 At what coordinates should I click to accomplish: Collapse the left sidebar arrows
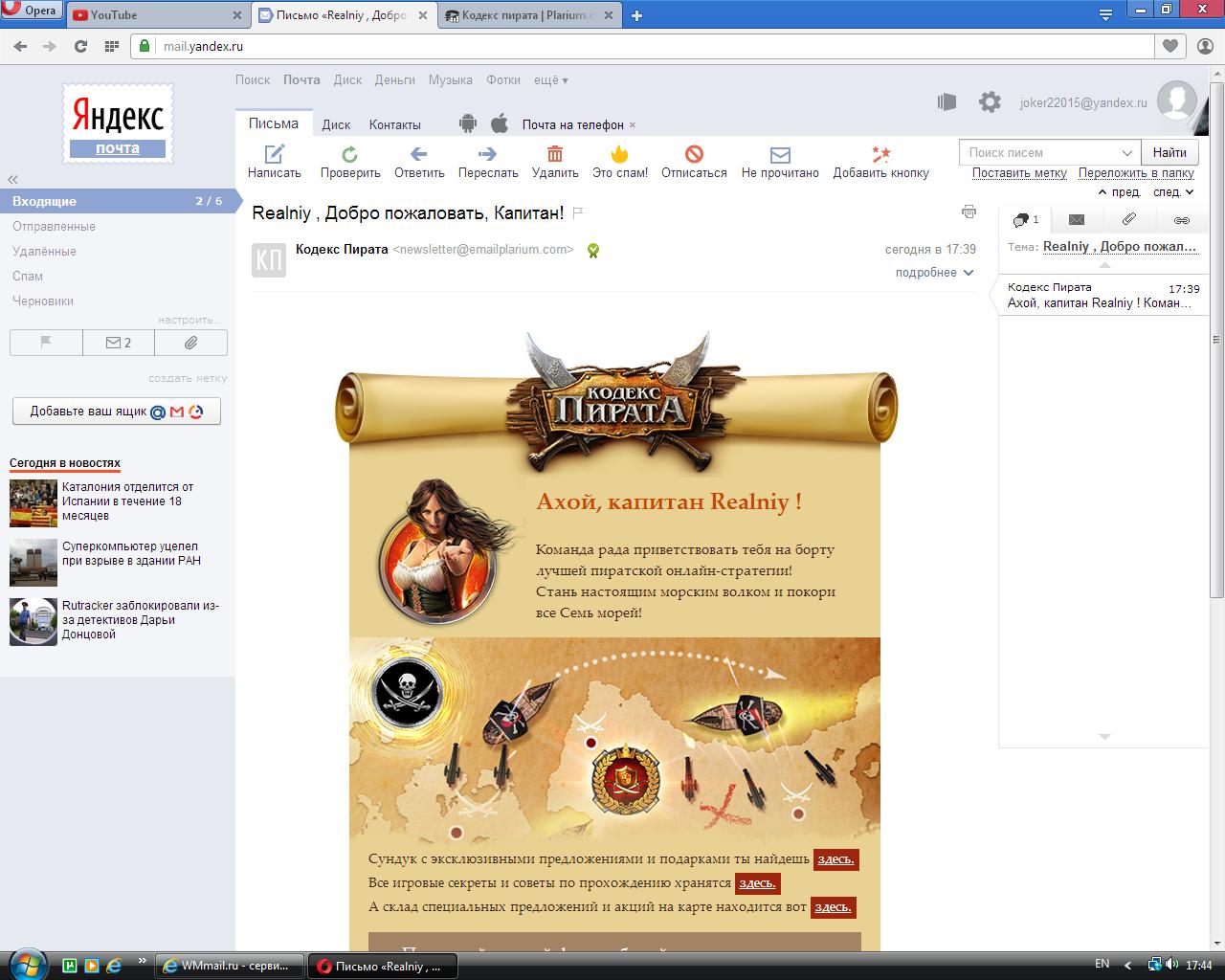click(x=13, y=180)
